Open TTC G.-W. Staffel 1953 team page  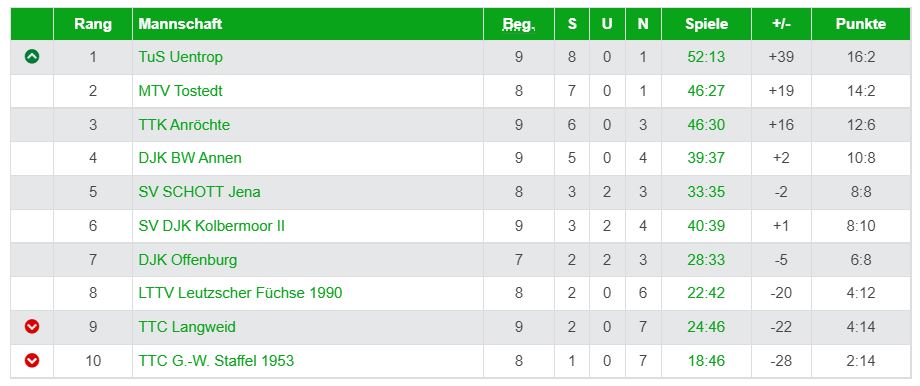217,361
